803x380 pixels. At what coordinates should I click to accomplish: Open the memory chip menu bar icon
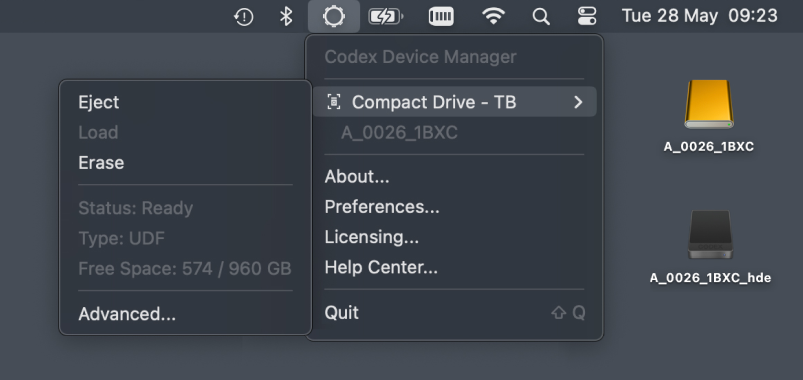pos(441,16)
